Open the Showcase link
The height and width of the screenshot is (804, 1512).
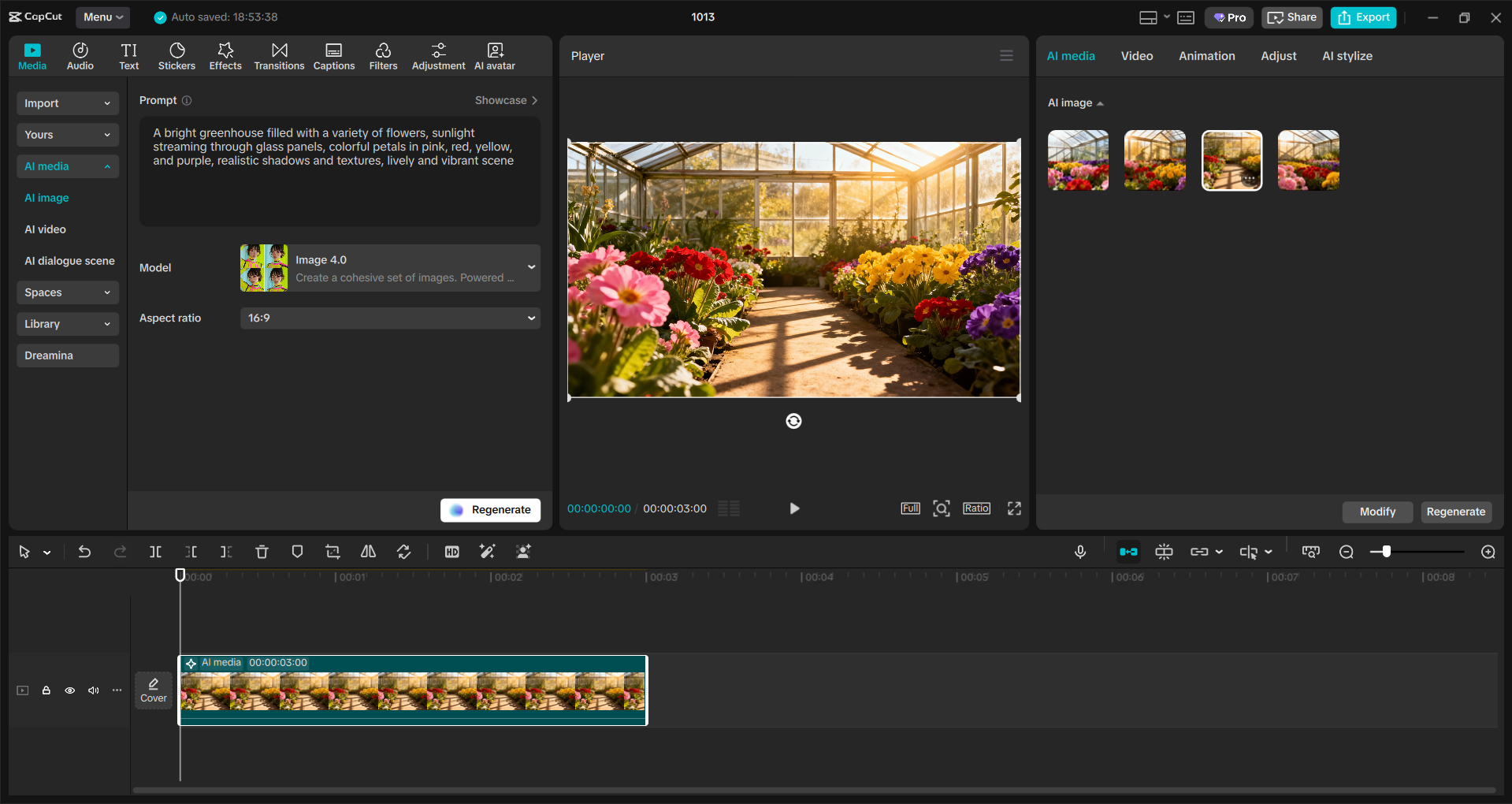click(506, 100)
